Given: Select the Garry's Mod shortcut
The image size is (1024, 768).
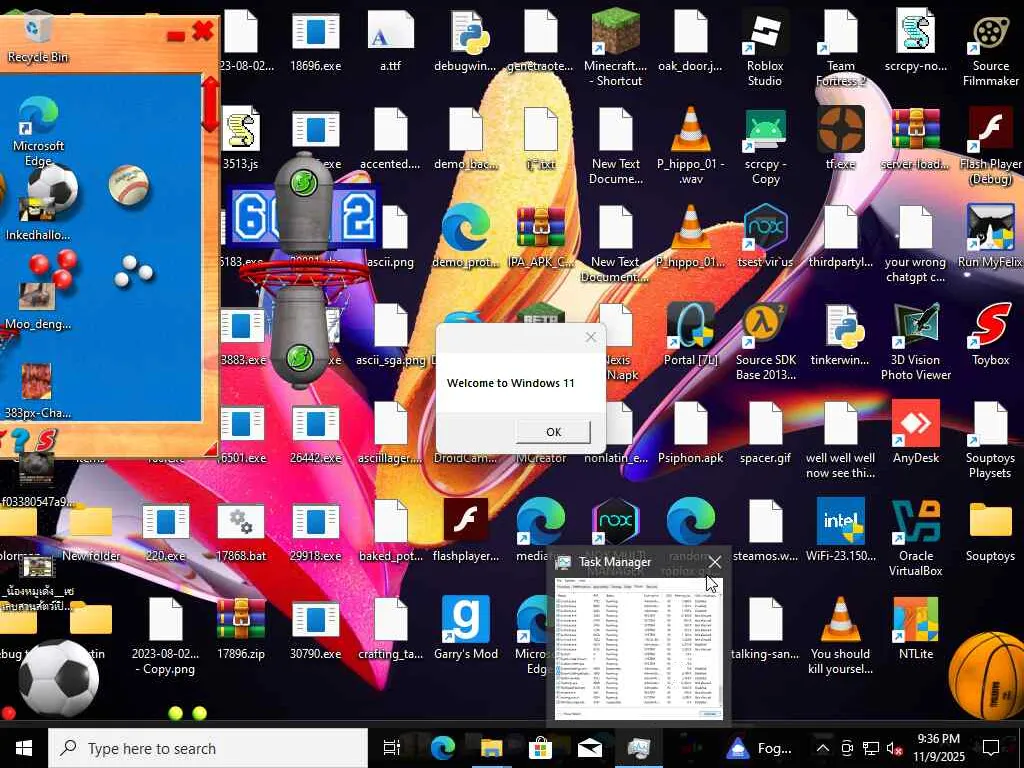Looking at the screenshot, I should point(466,629).
